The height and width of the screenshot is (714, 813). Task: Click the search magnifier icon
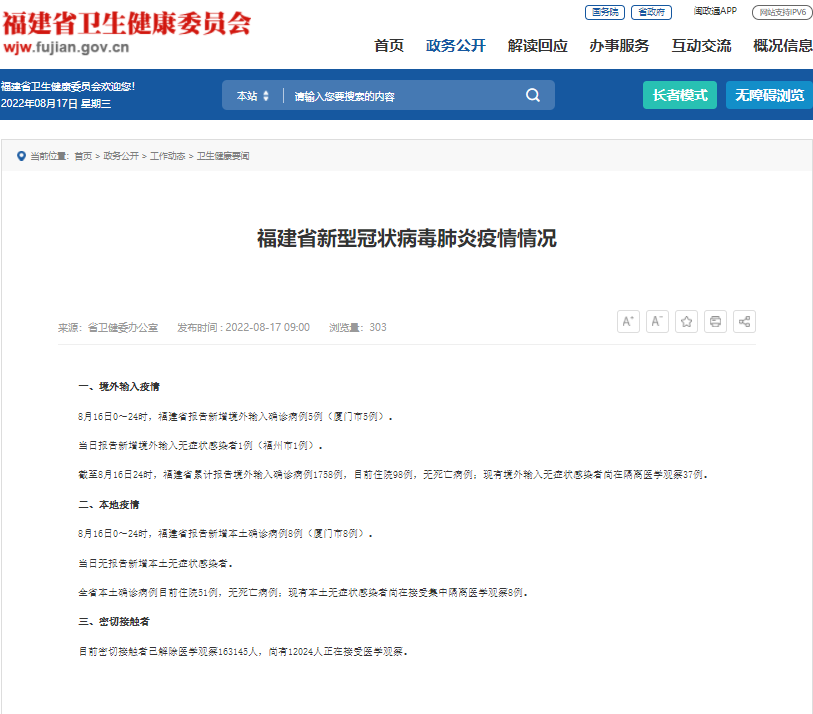click(x=532, y=95)
